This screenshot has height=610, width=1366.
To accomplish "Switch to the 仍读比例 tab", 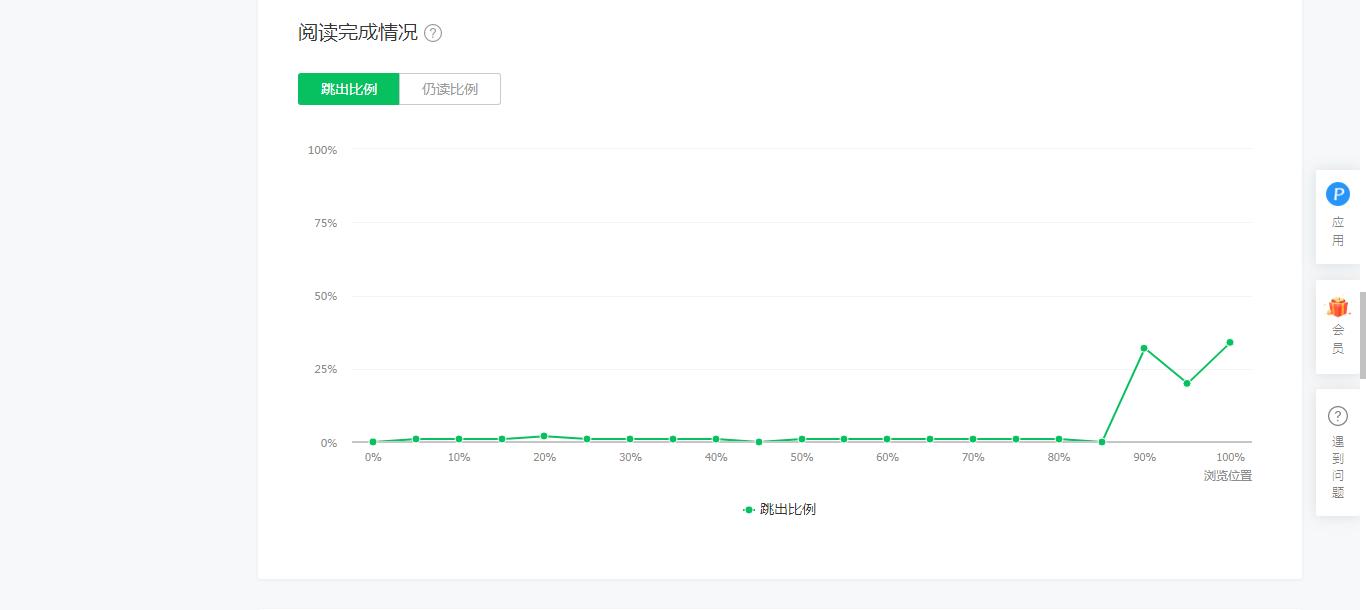I will coord(450,89).
